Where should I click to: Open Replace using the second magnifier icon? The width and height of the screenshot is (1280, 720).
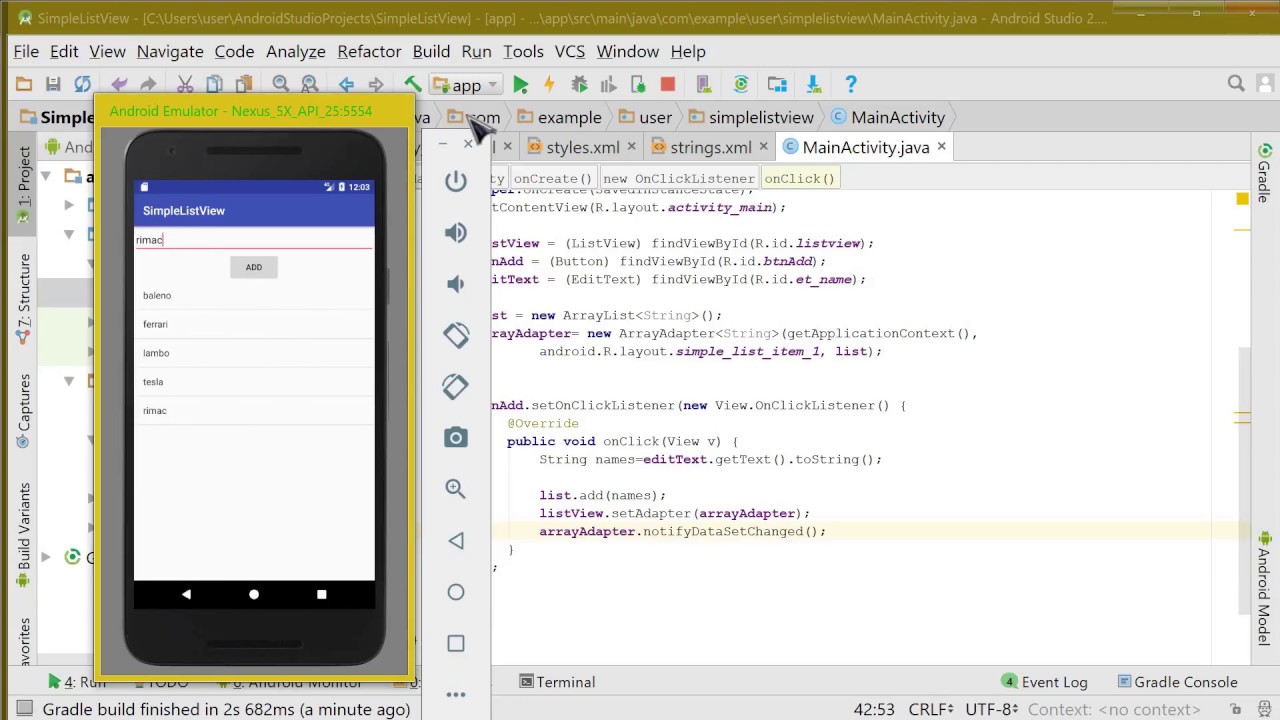click(310, 85)
